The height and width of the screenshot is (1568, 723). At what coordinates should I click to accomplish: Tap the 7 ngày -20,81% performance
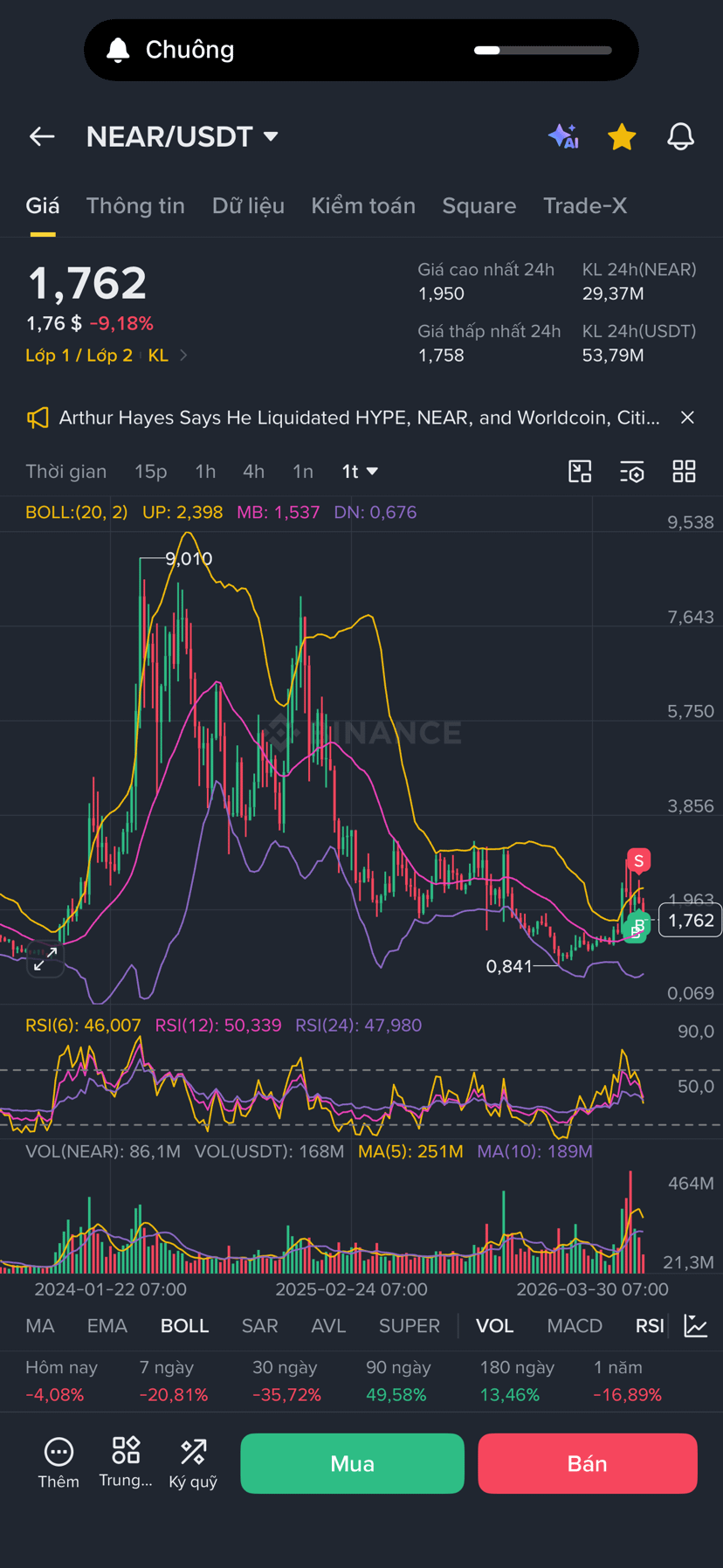tap(174, 1381)
